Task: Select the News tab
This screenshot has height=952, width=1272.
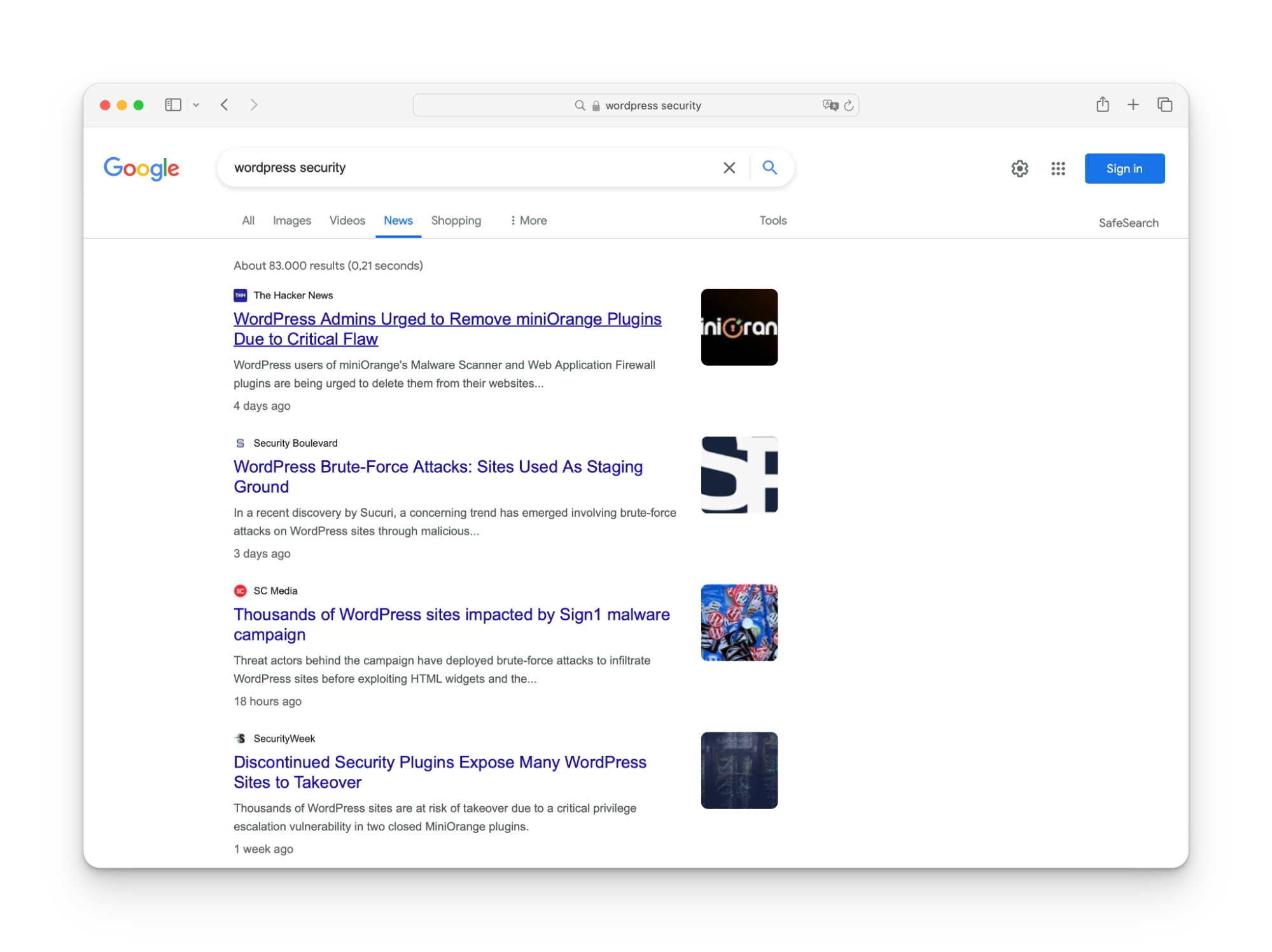Action: [x=398, y=220]
